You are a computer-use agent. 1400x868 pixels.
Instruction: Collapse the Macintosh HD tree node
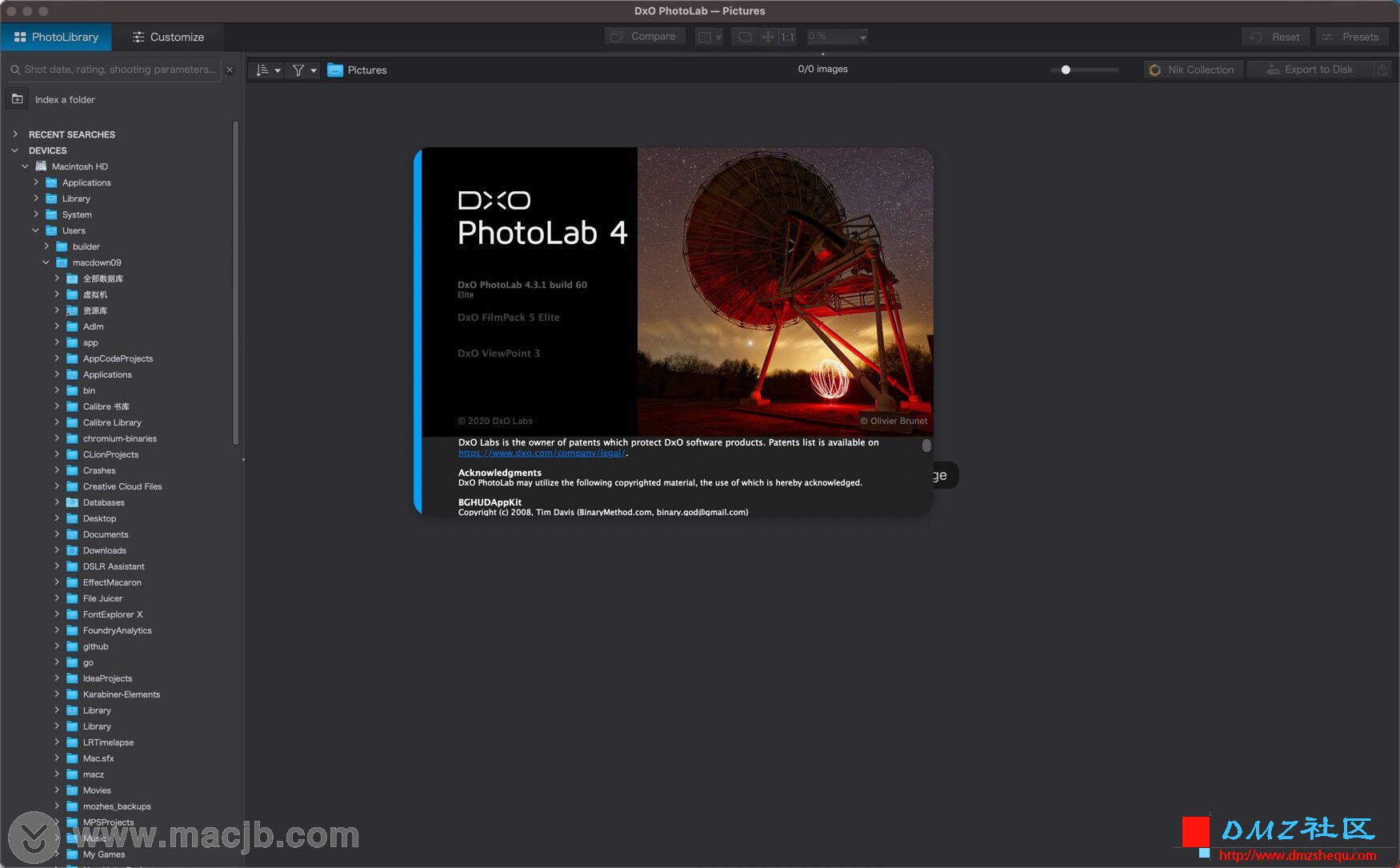tap(26, 166)
